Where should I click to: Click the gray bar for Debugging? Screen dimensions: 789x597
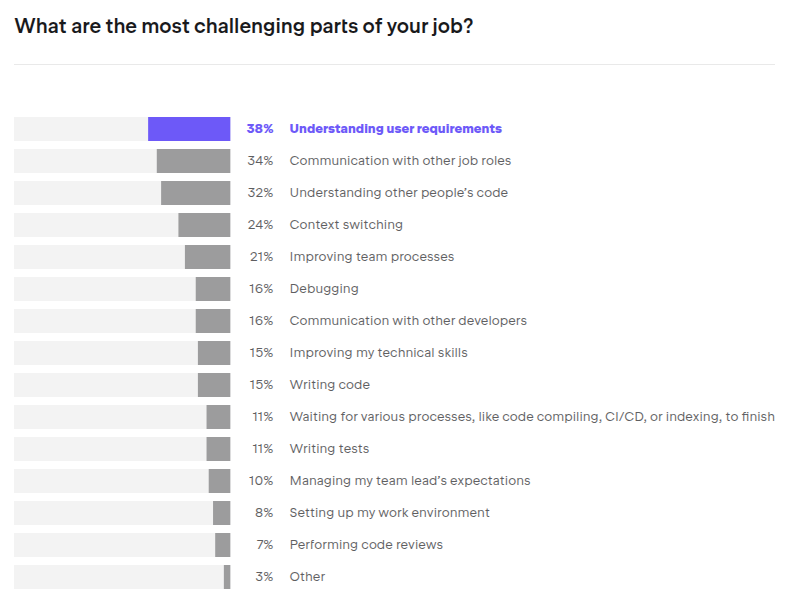[x=212, y=289]
